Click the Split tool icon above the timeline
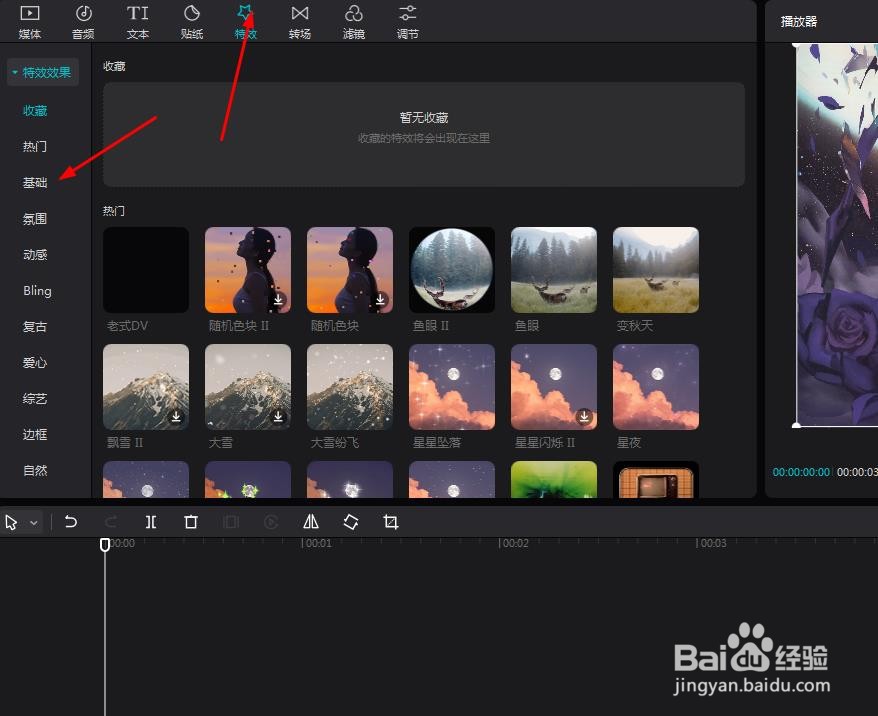 (x=151, y=521)
